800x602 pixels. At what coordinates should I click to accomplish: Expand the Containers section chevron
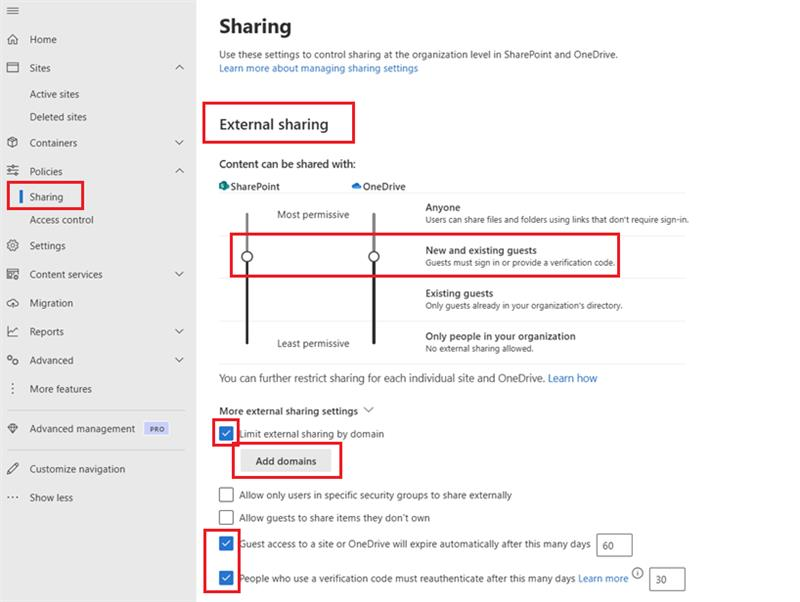click(x=180, y=142)
